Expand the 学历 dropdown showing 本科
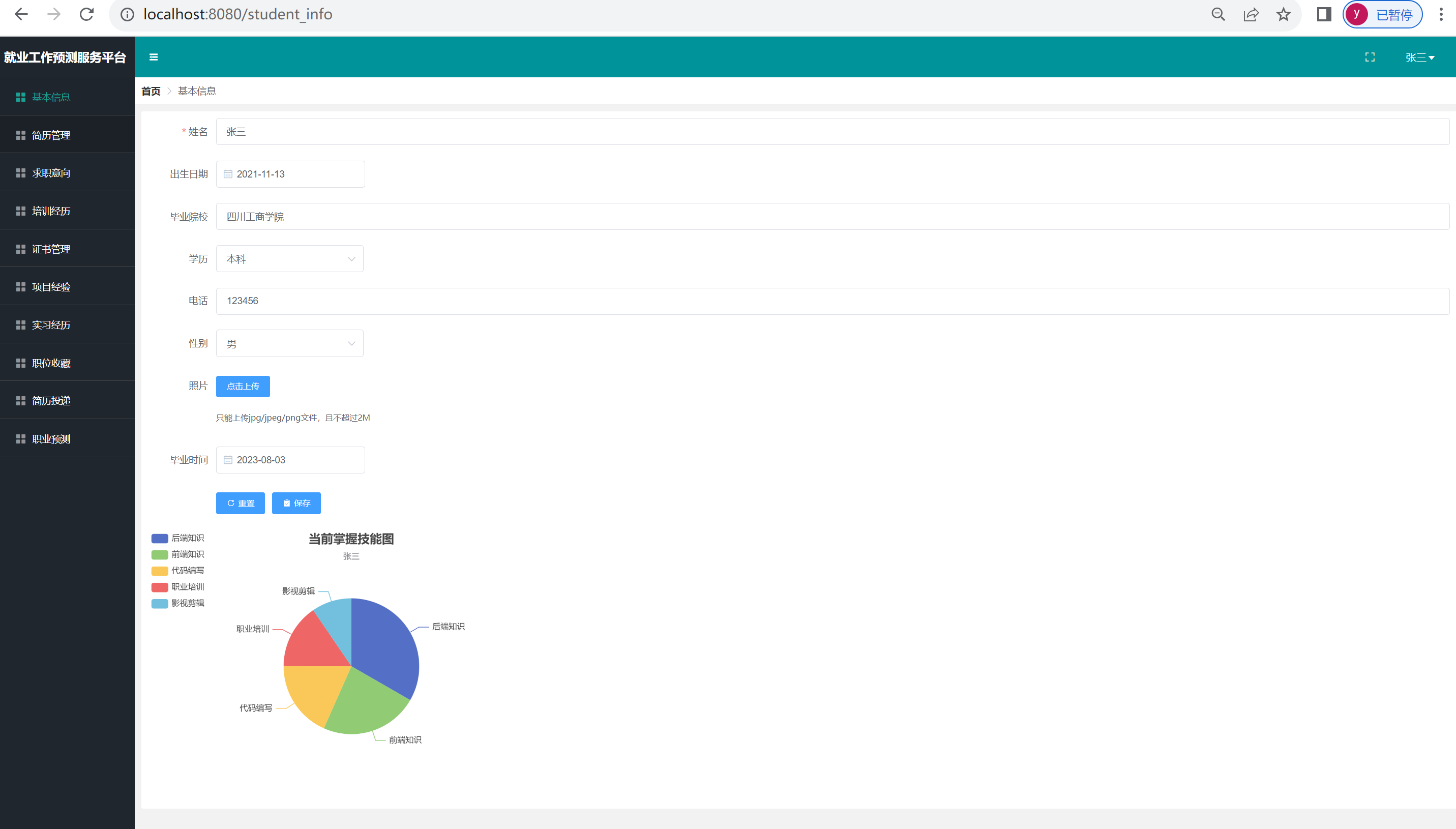The height and width of the screenshot is (829, 1456). click(x=289, y=259)
